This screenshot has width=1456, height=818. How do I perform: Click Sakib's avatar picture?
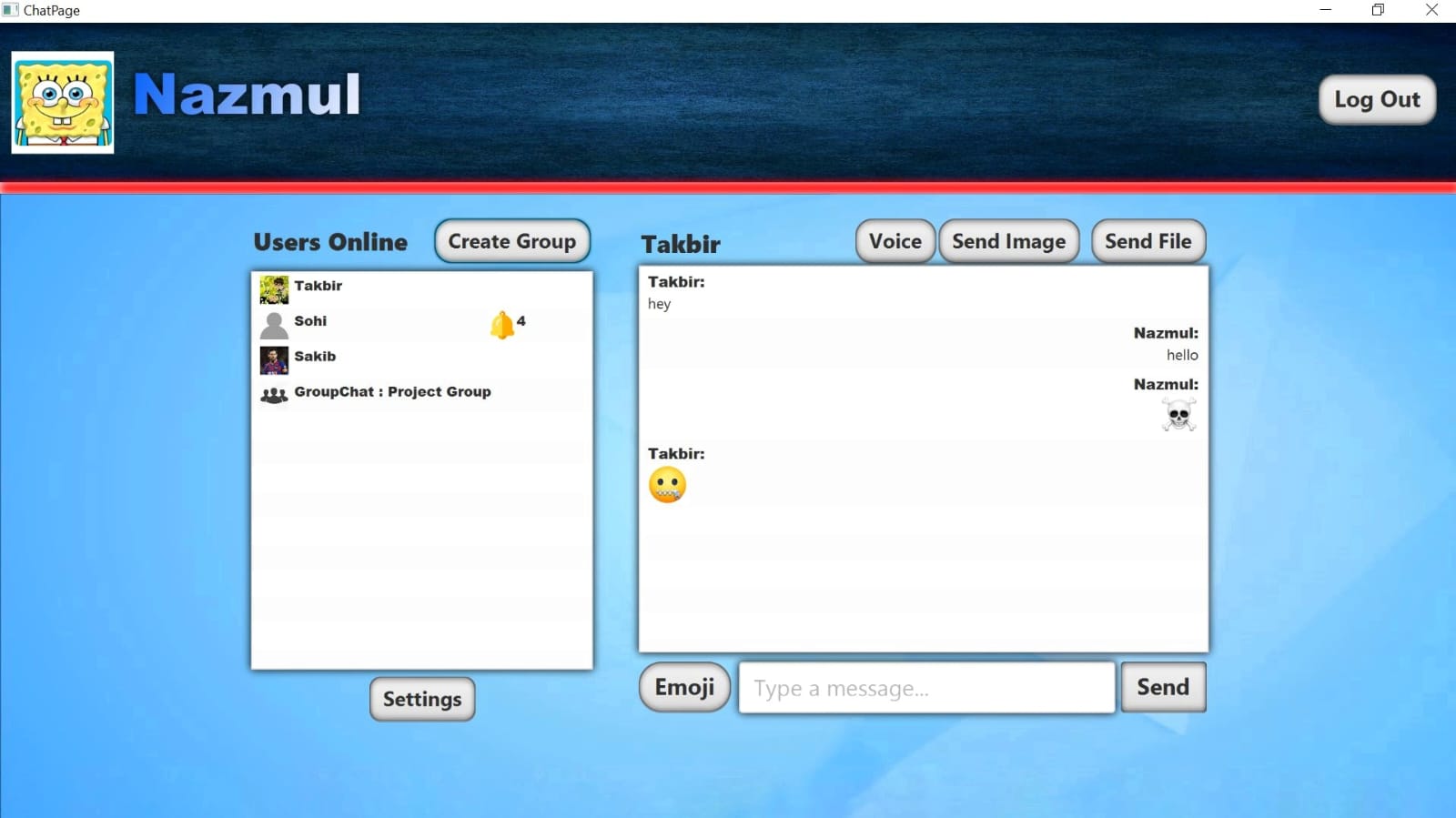tap(274, 360)
